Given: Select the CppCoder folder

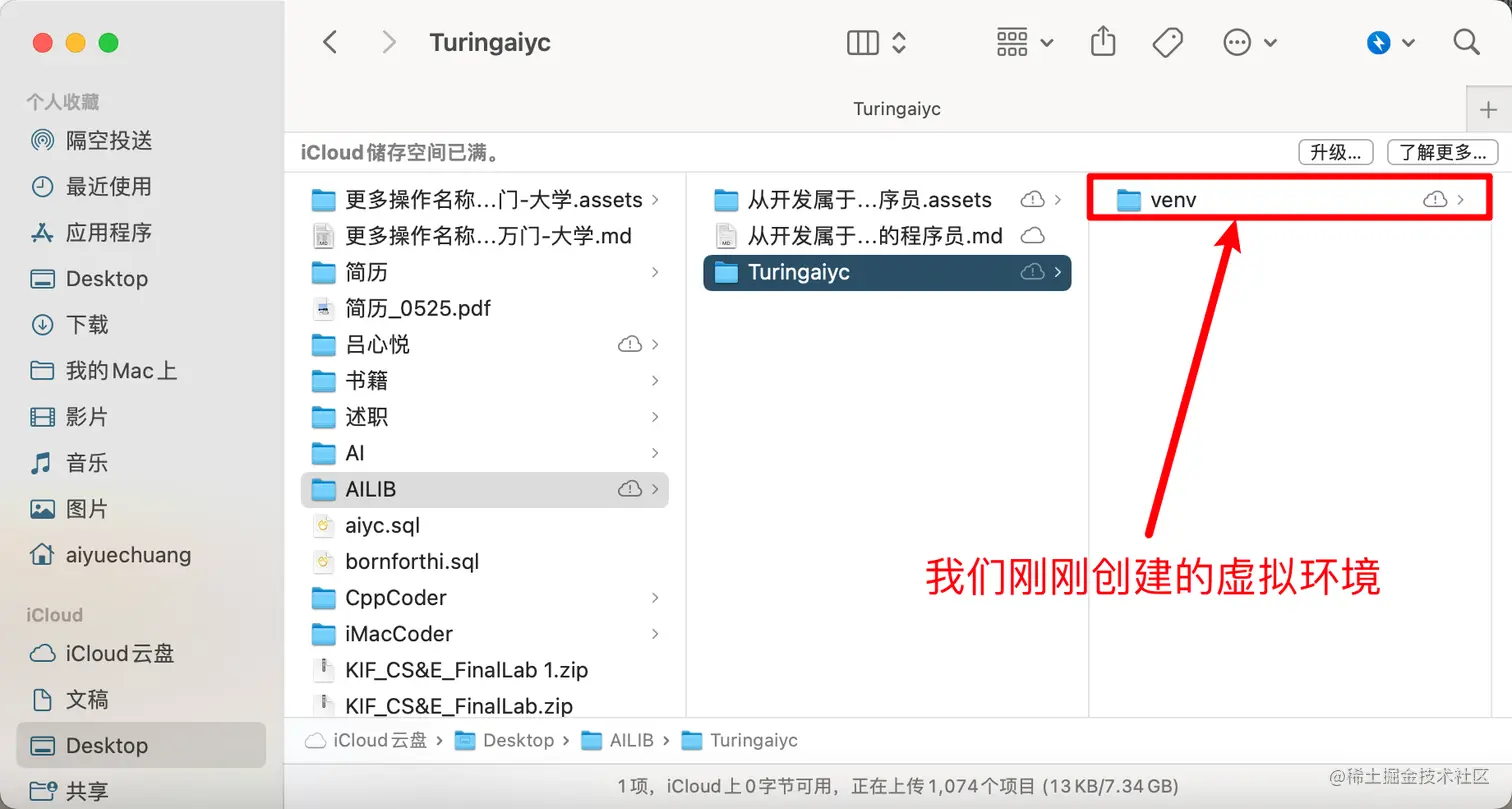Looking at the screenshot, I should [484, 597].
